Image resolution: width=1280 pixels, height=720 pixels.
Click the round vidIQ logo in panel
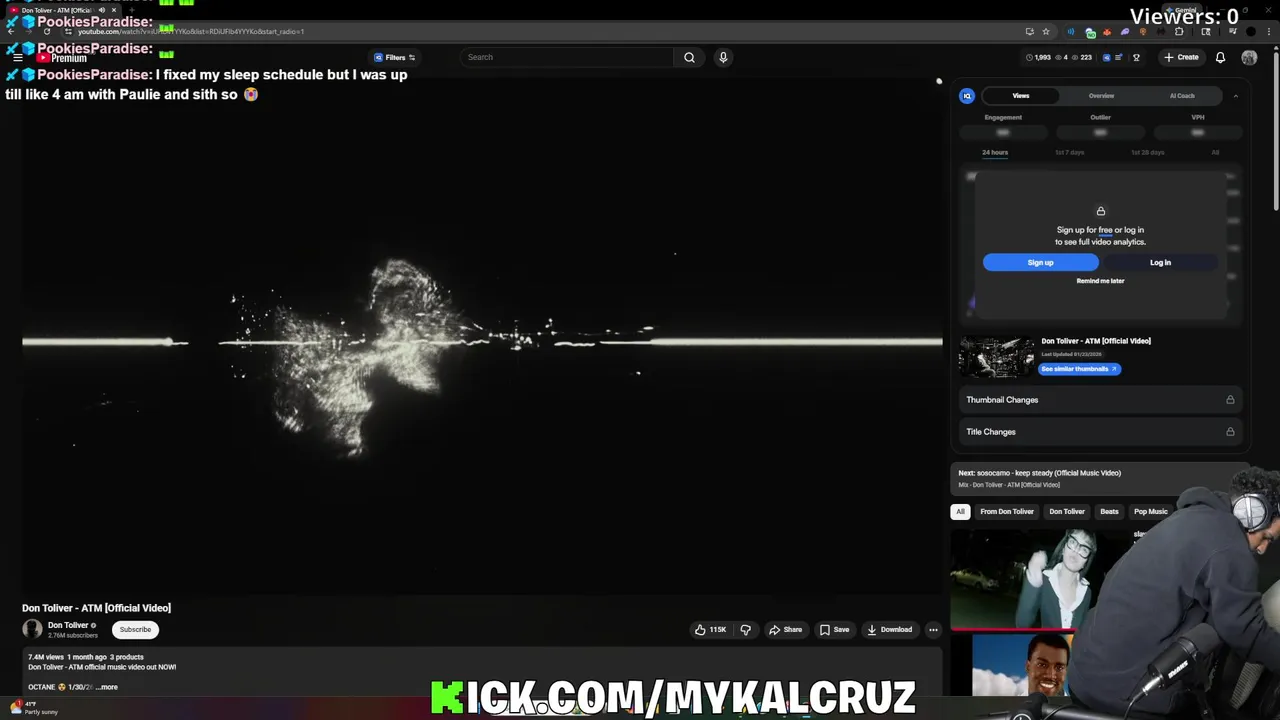point(967,96)
